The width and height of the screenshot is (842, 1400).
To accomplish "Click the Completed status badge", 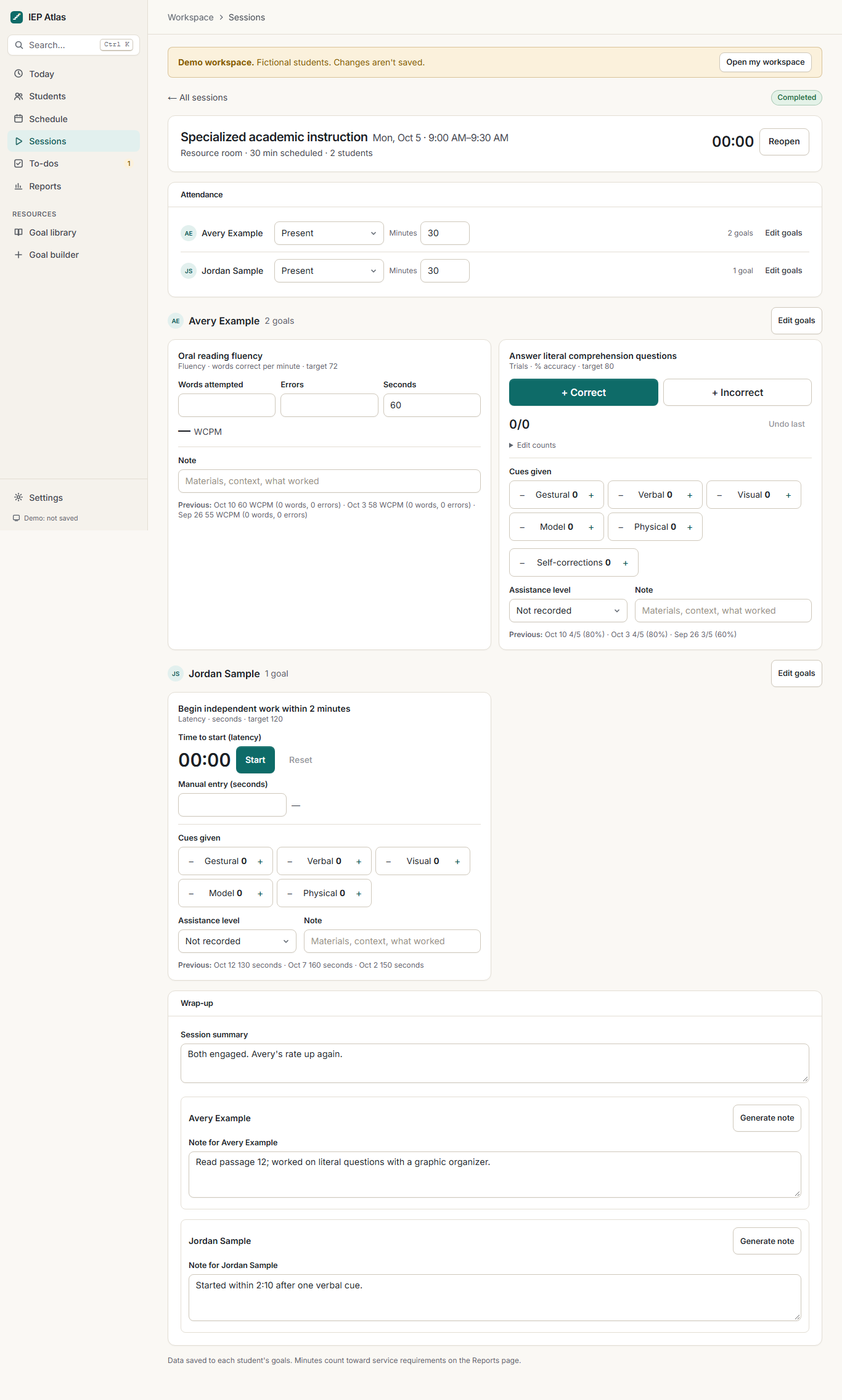I will [796, 97].
